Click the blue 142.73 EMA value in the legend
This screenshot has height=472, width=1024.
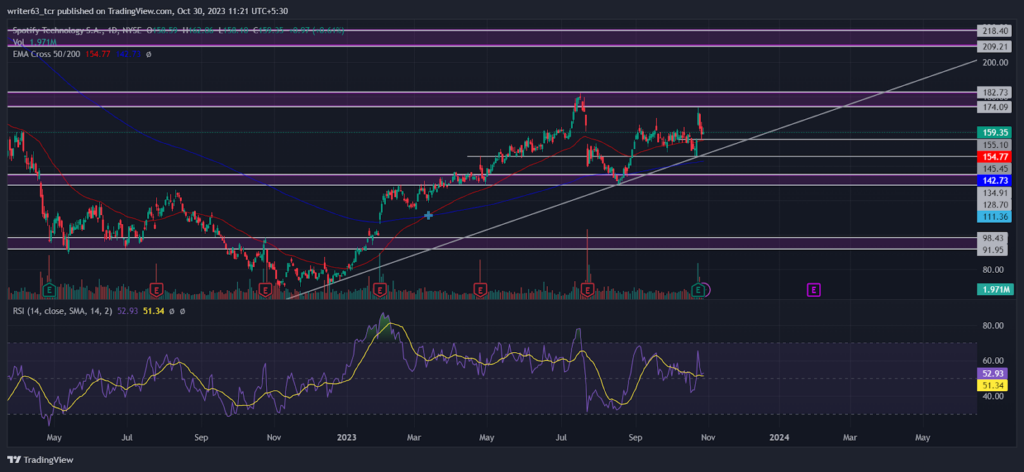tap(129, 54)
